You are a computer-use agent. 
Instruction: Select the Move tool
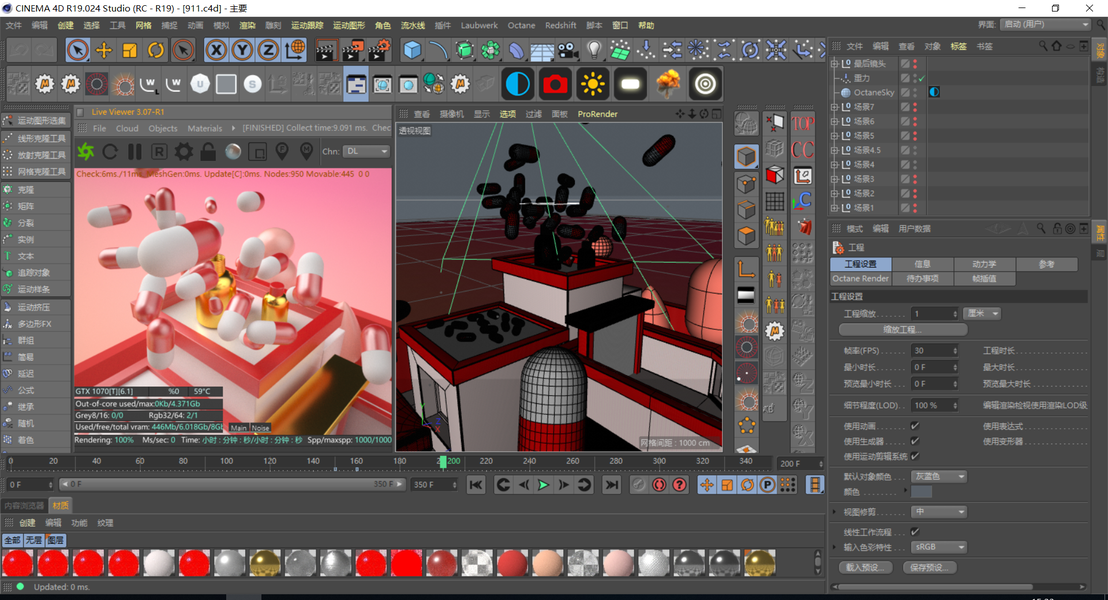(104, 50)
